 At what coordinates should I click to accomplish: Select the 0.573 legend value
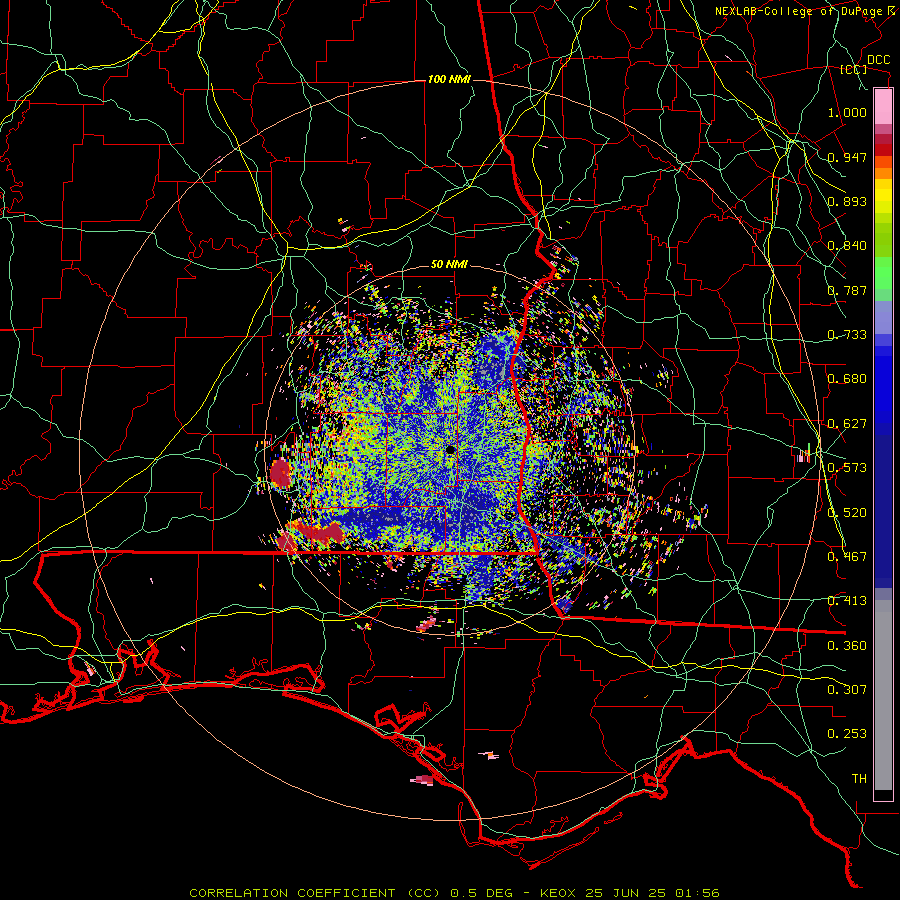click(847, 468)
